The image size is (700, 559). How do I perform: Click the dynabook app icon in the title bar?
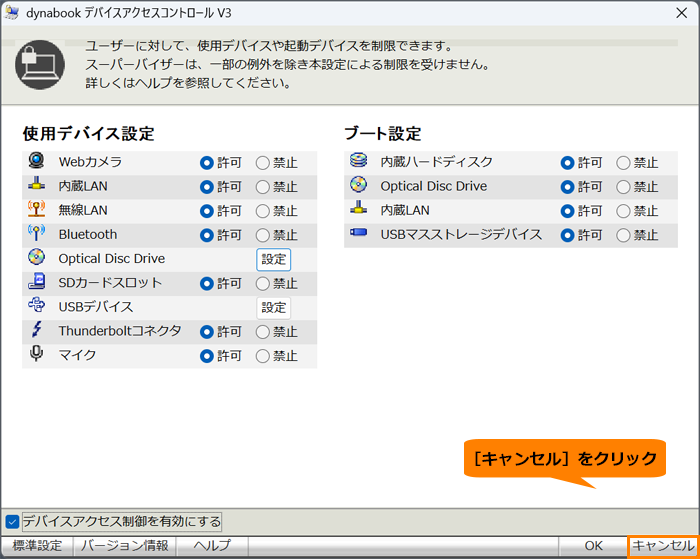coord(12,13)
